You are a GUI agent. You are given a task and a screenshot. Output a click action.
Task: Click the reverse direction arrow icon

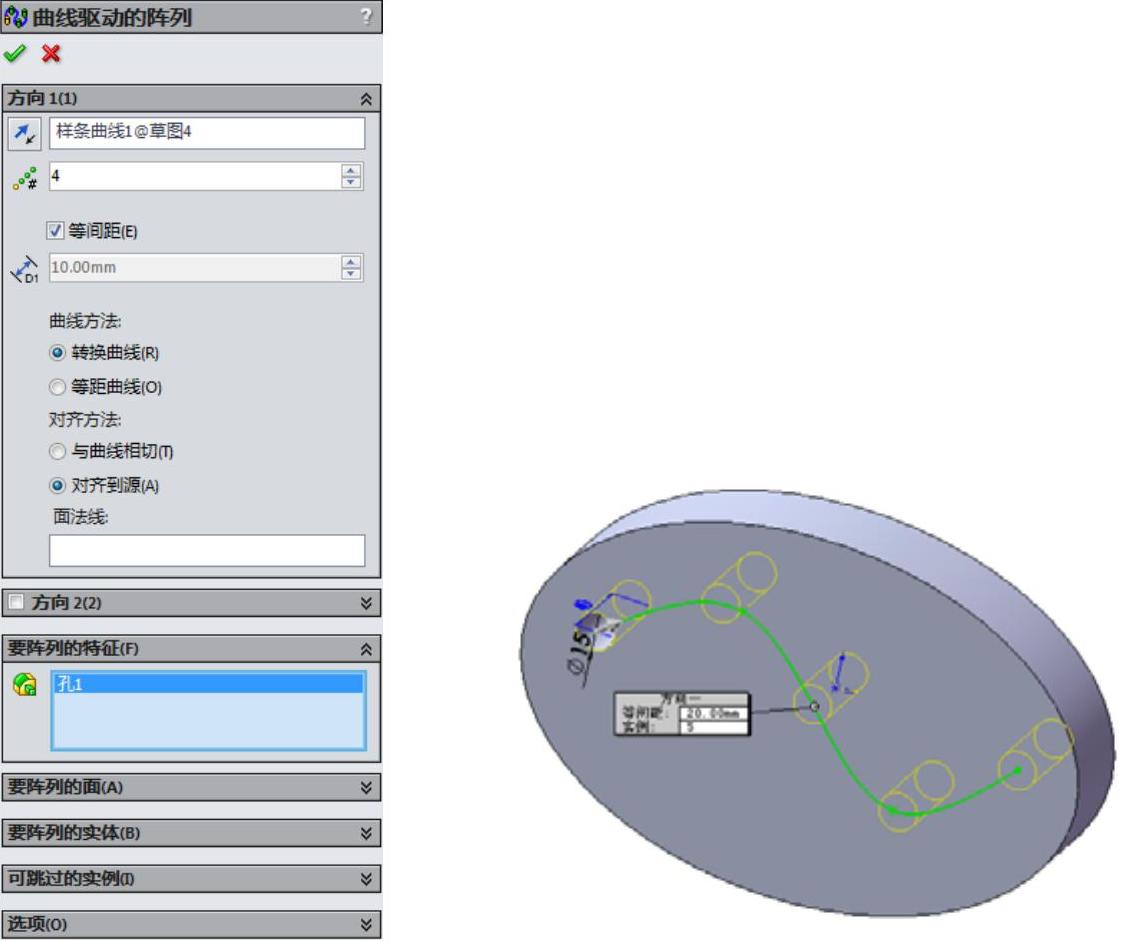(x=24, y=134)
